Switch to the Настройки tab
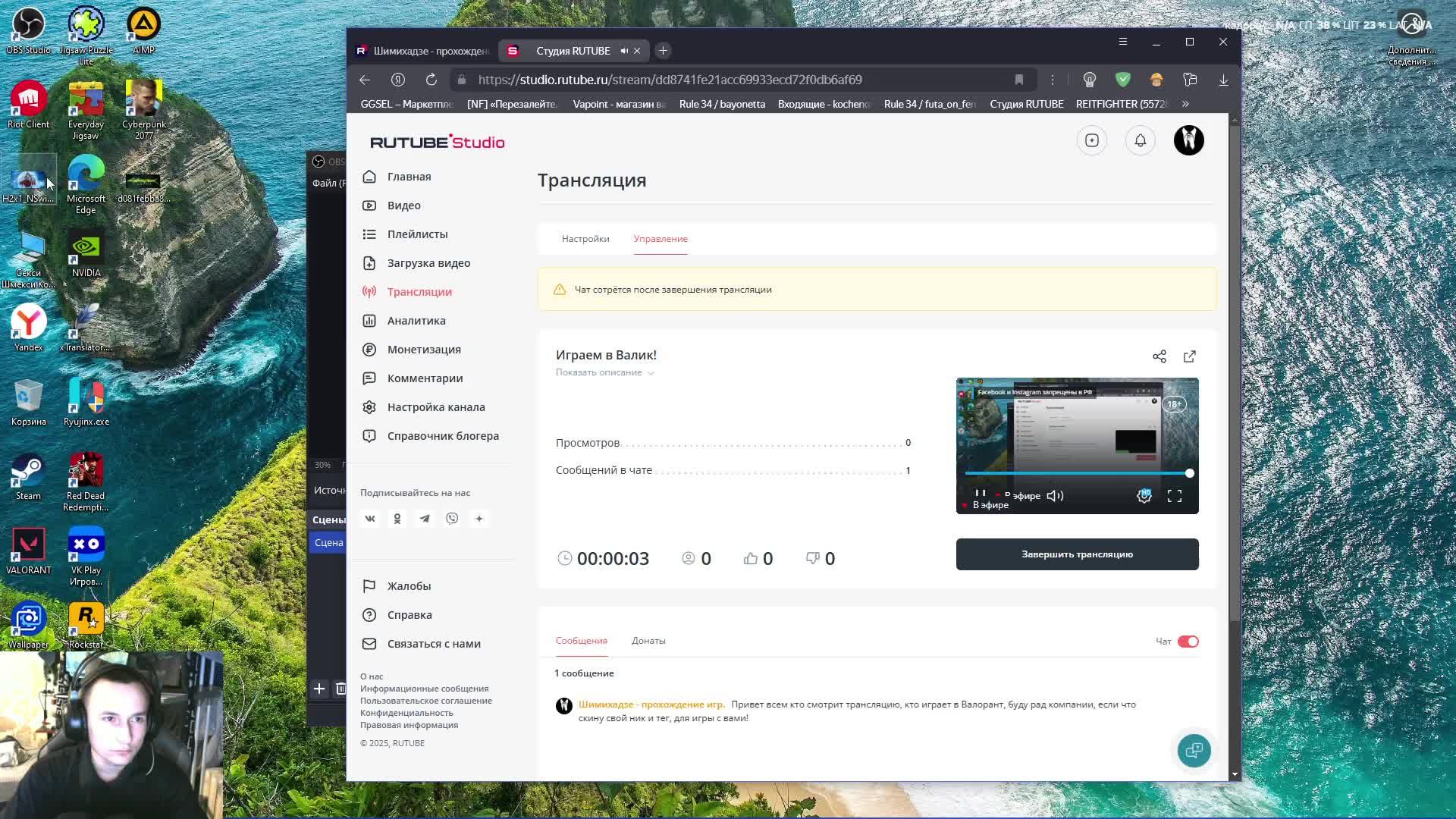The height and width of the screenshot is (819, 1456). point(585,239)
